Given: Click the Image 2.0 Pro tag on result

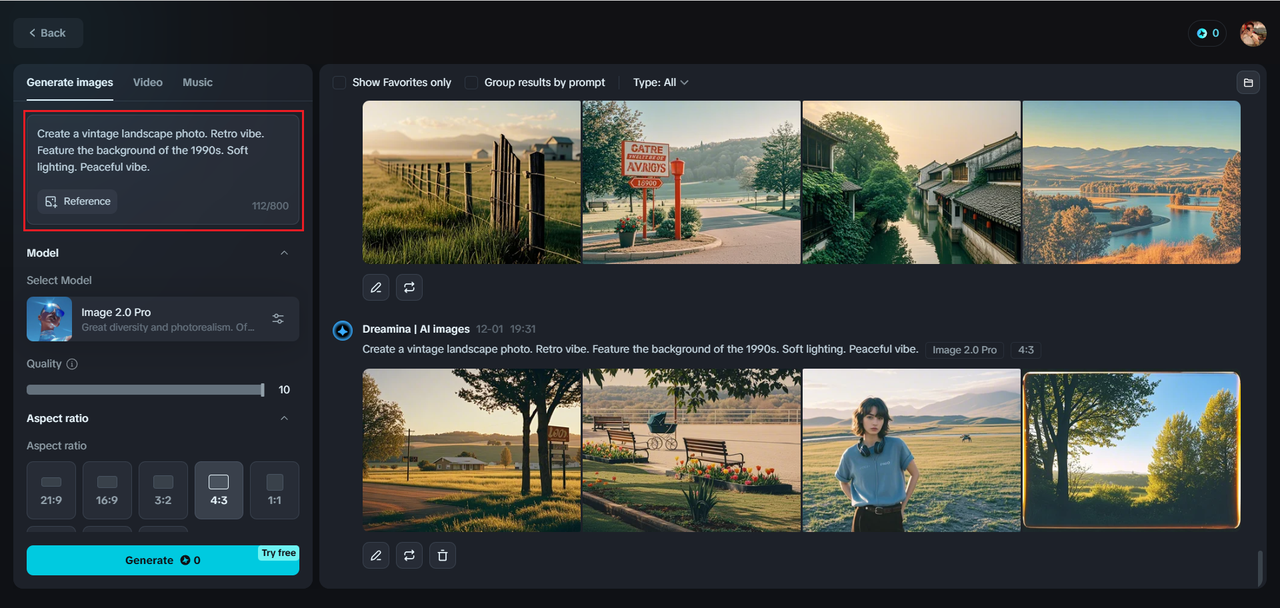Looking at the screenshot, I should click(x=964, y=350).
